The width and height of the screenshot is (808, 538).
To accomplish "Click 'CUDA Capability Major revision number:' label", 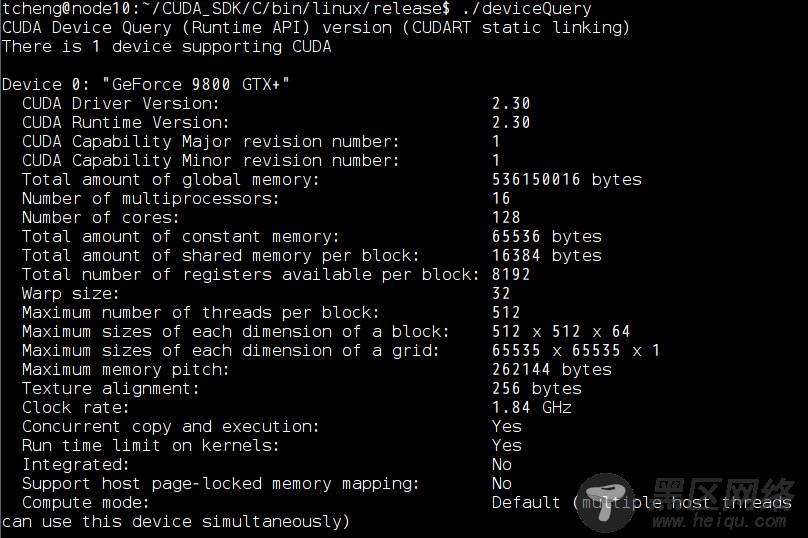I will (211, 142).
